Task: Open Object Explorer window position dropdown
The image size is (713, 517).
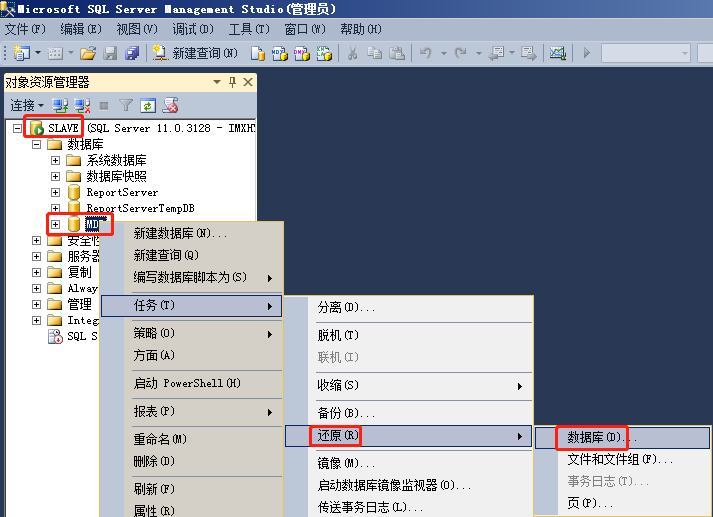Action: (x=217, y=82)
